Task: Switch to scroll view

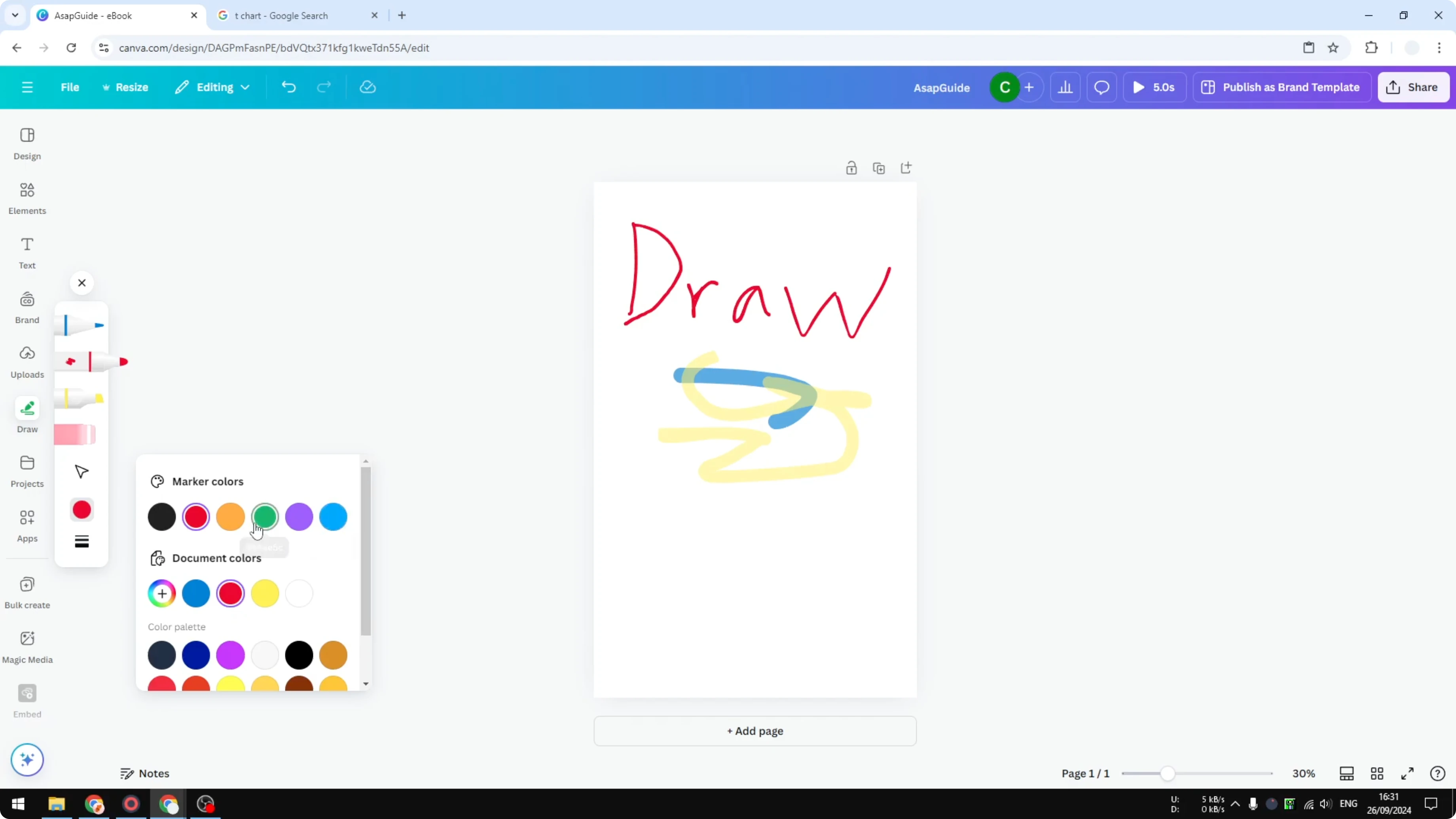Action: click(1347, 773)
